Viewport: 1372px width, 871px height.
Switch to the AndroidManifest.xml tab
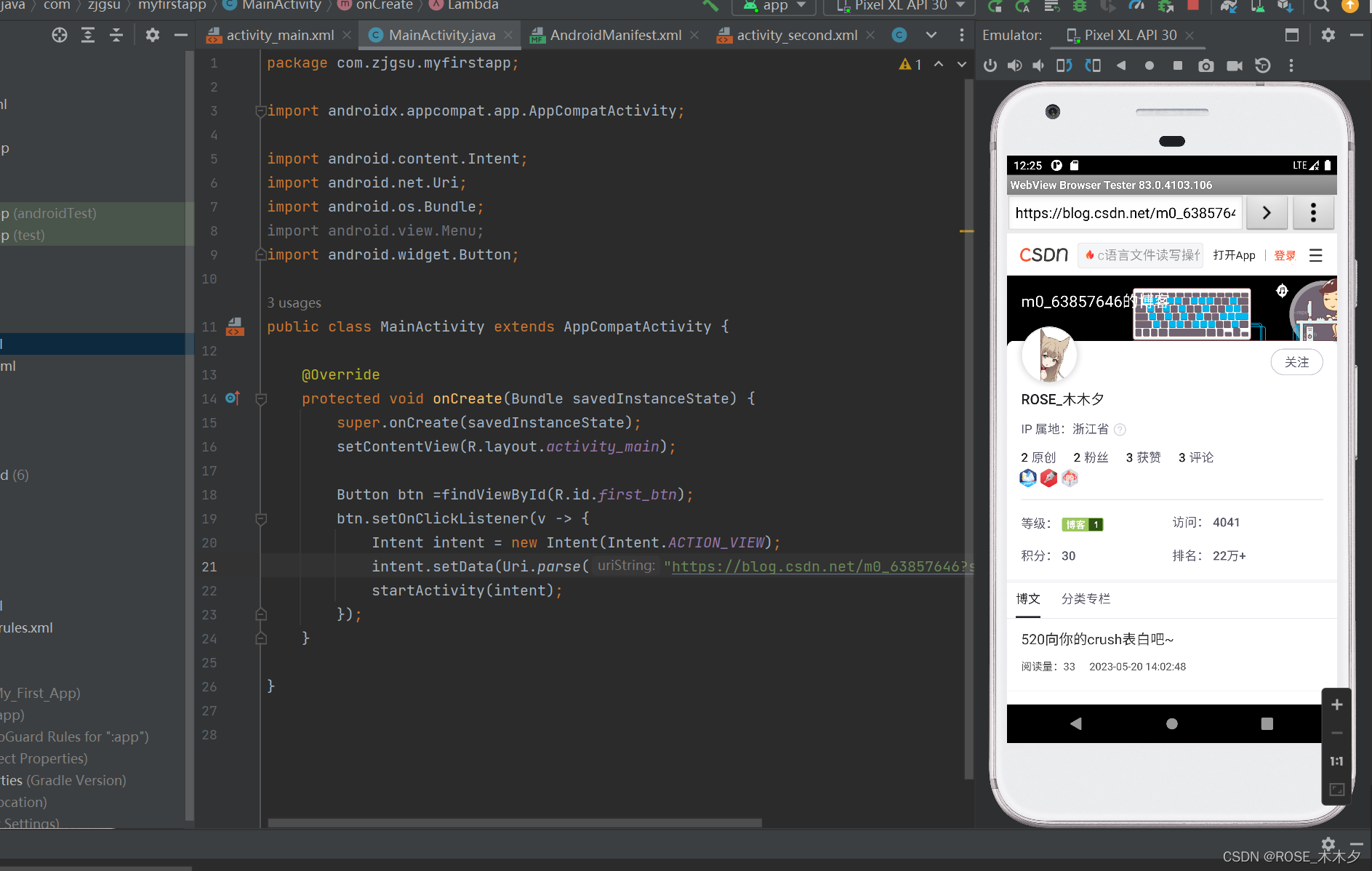click(617, 34)
